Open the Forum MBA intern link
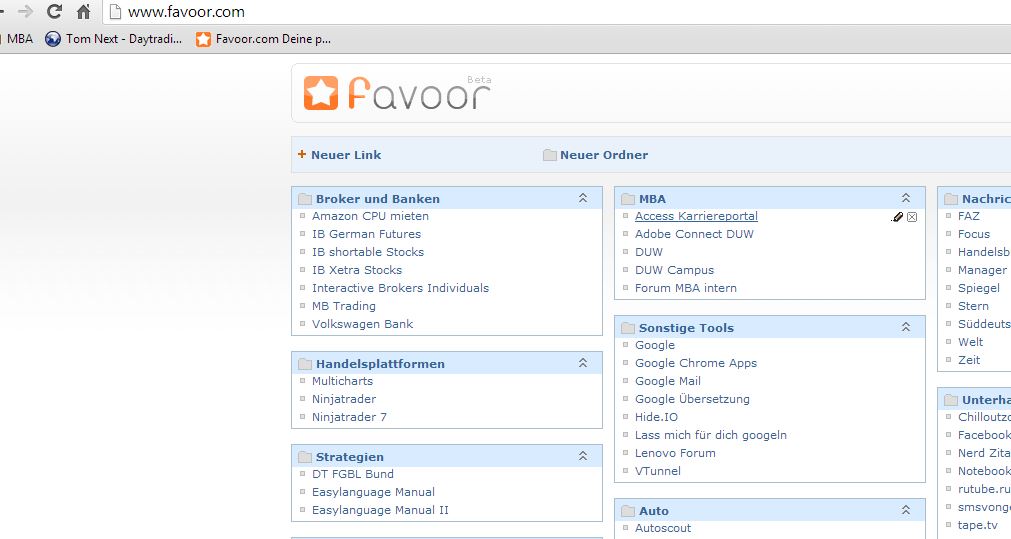The width and height of the screenshot is (1011, 539). tap(686, 288)
